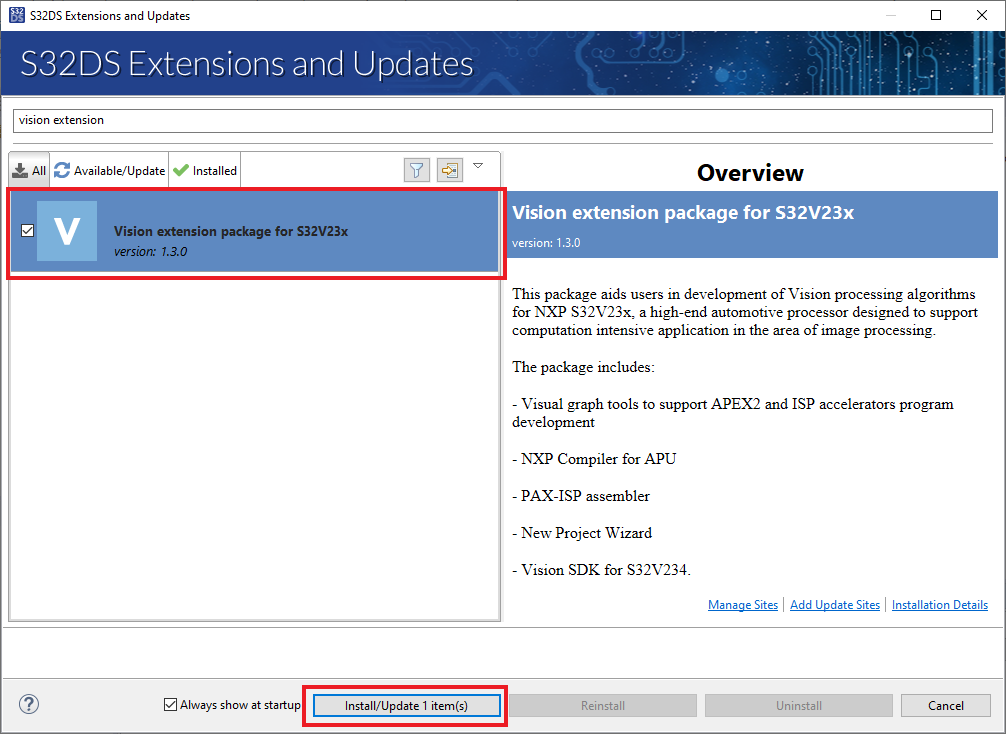Viewport: 1006px width, 734px height.
Task: Click the Available/Update refresh arrows icon
Action: (x=62, y=170)
